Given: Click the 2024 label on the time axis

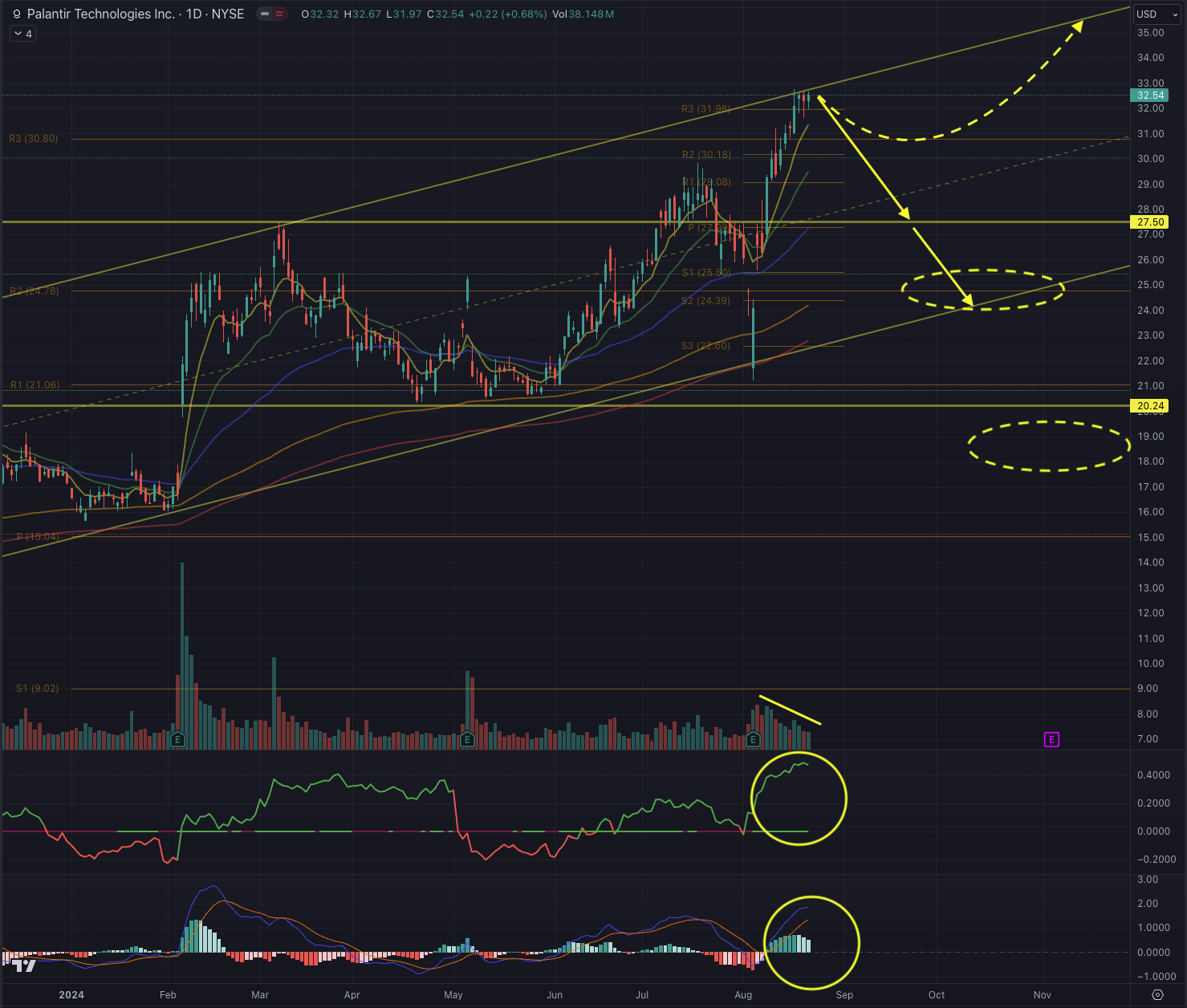Looking at the screenshot, I should coord(71,995).
